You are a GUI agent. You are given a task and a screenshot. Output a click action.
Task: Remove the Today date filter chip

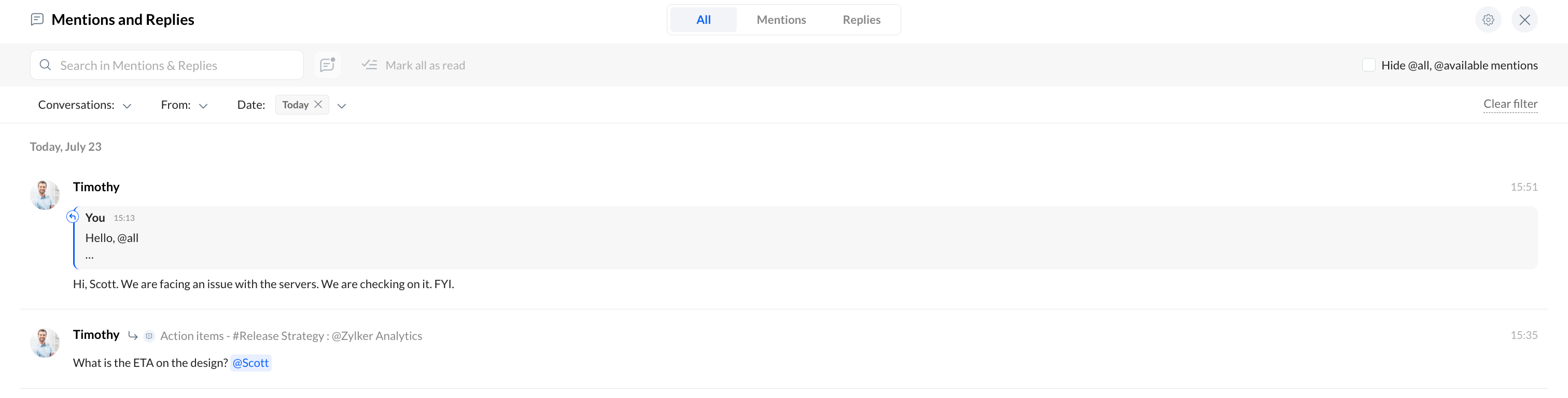pyautogui.click(x=318, y=105)
